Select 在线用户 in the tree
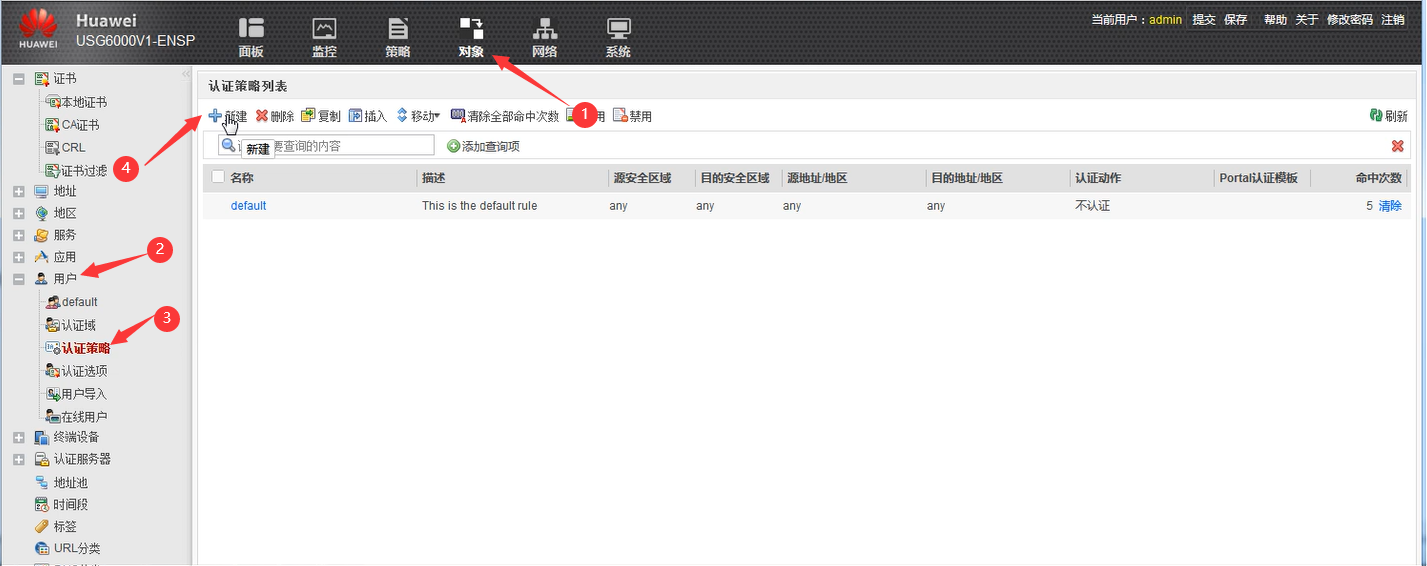This screenshot has width=1427, height=566. [x=84, y=416]
